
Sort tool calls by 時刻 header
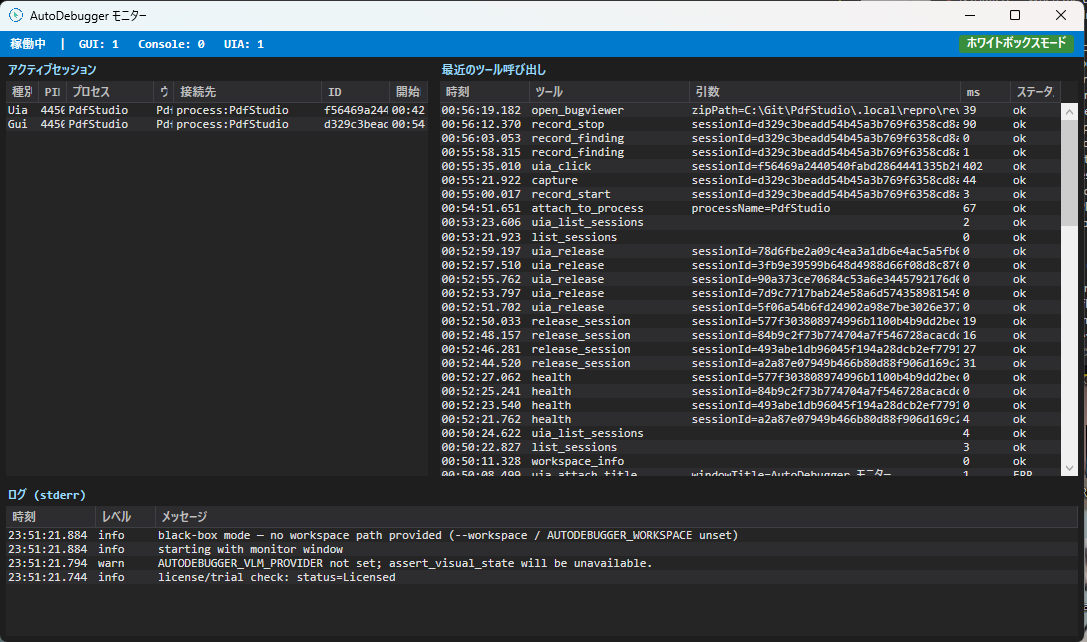(x=484, y=92)
